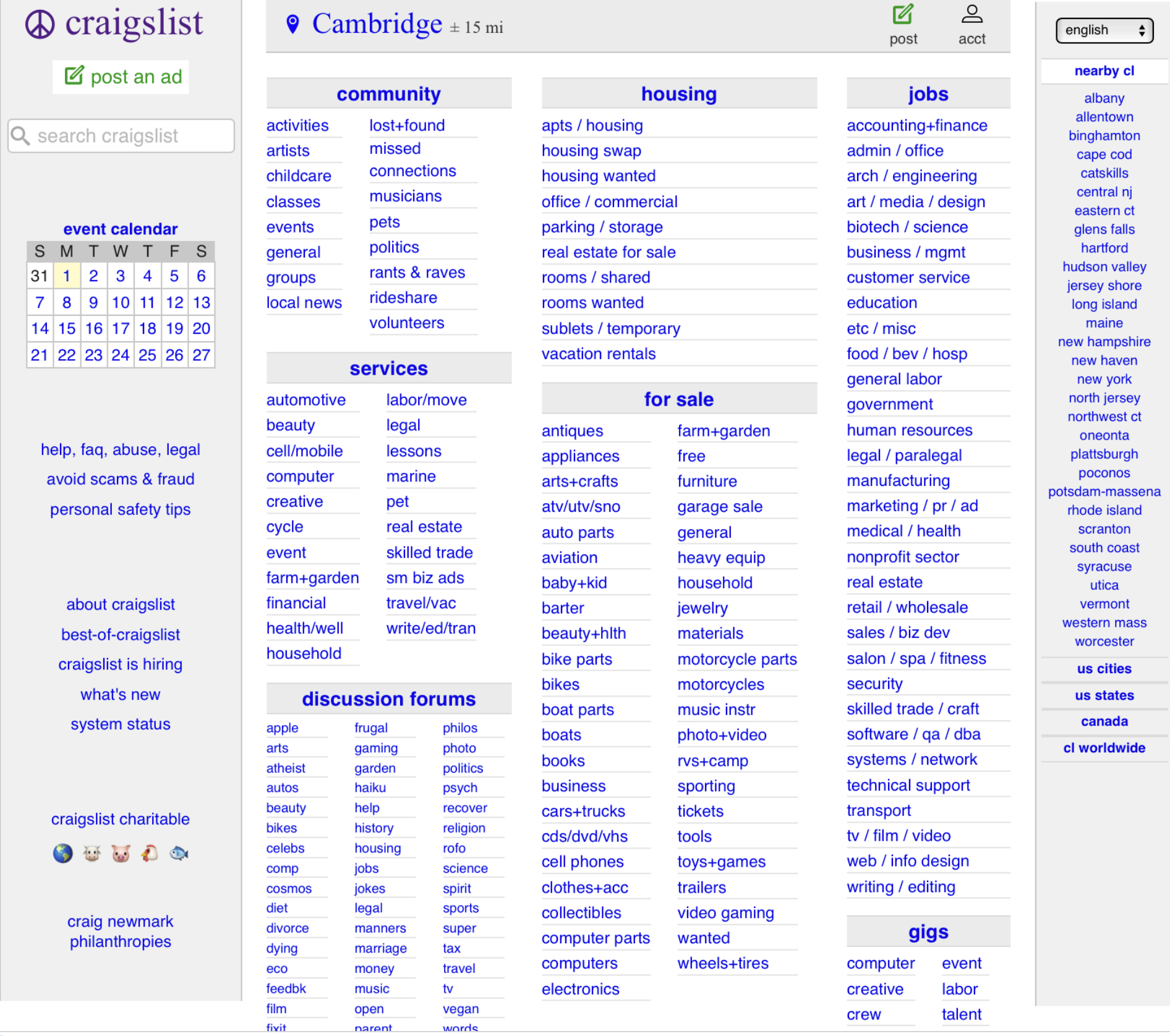
Task: Expand the canada section
Action: click(1104, 721)
